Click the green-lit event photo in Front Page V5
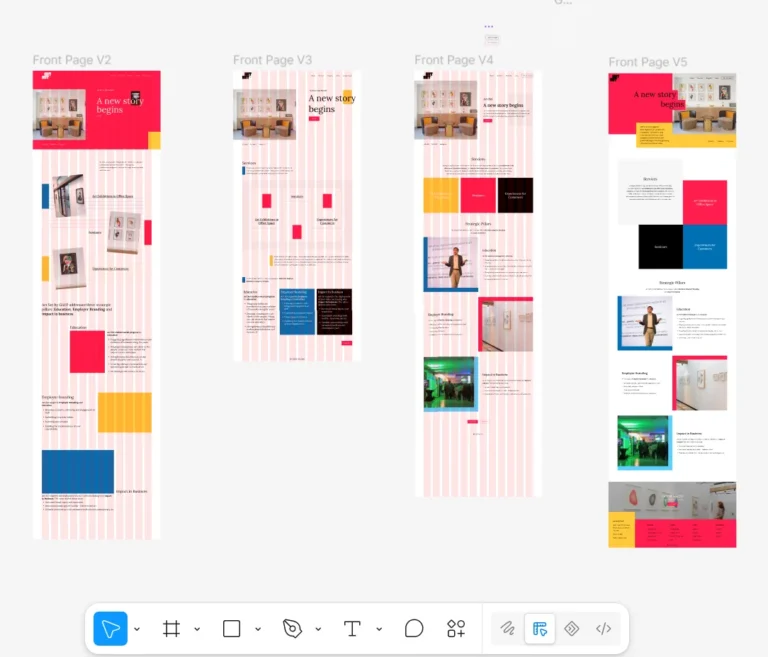Viewport: 768px width, 657px height. (x=645, y=442)
